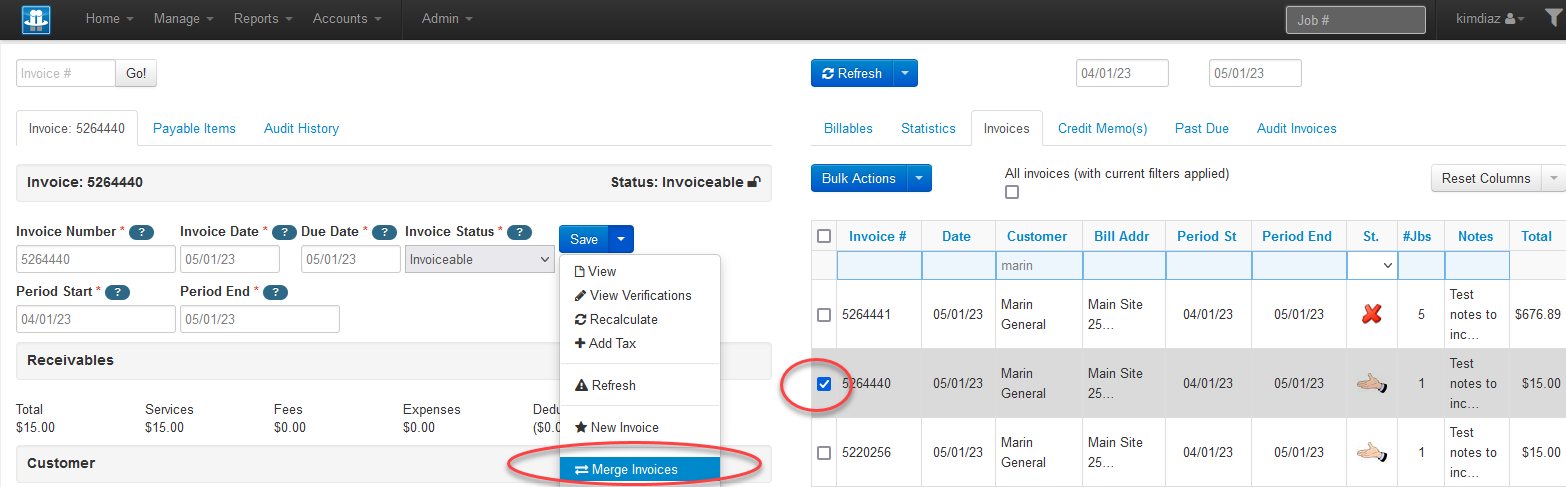Open the Payable Items tab
Viewport: 1566px width, 487px height.
pyautogui.click(x=194, y=128)
